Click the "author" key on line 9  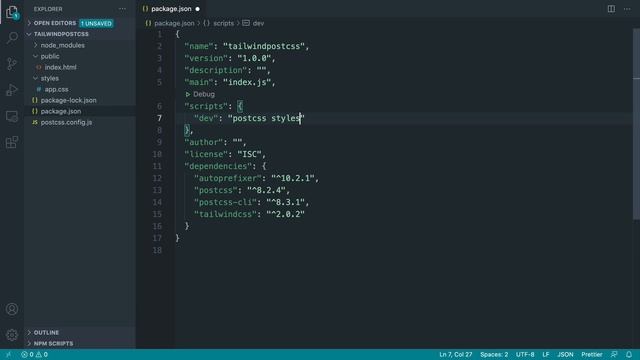click(203, 142)
